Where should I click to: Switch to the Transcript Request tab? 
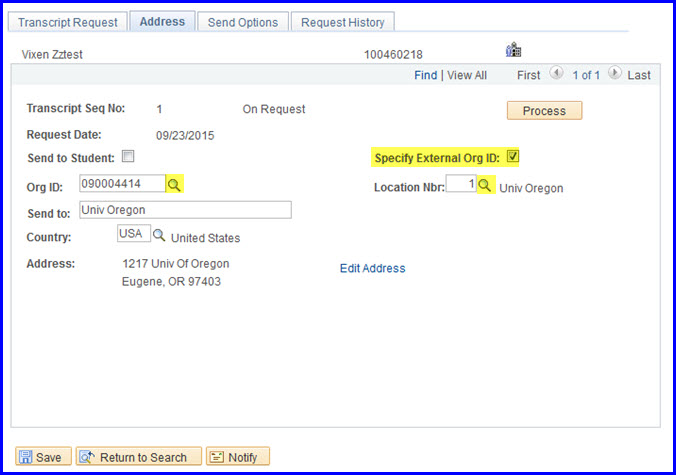[x=70, y=22]
